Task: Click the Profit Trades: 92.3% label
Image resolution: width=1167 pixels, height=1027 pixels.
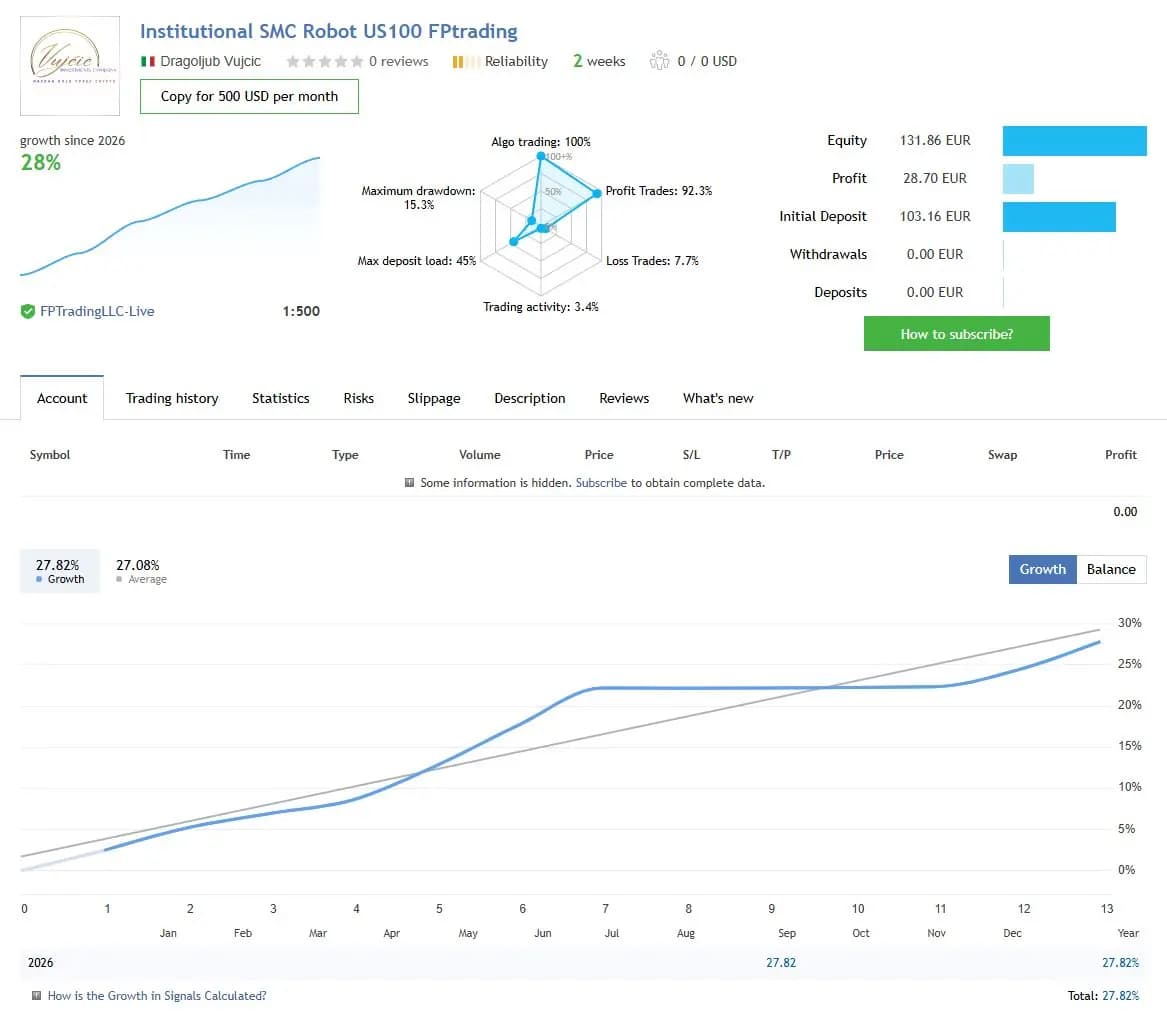Action: [x=659, y=191]
